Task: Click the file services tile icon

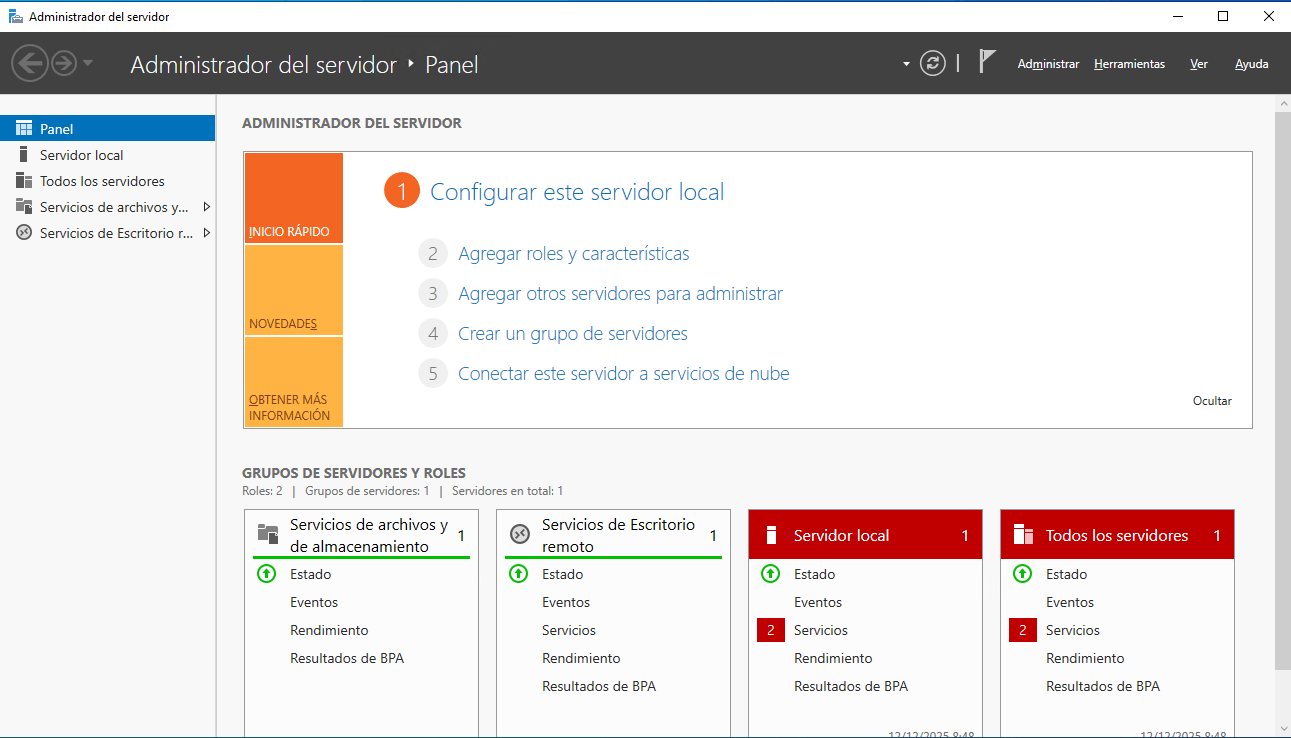Action: pyautogui.click(x=267, y=534)
